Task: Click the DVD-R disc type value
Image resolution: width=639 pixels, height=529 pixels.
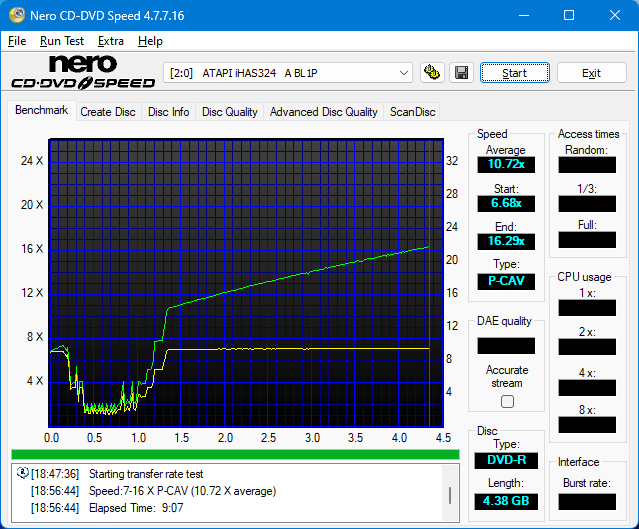Action: click(506, 461)
